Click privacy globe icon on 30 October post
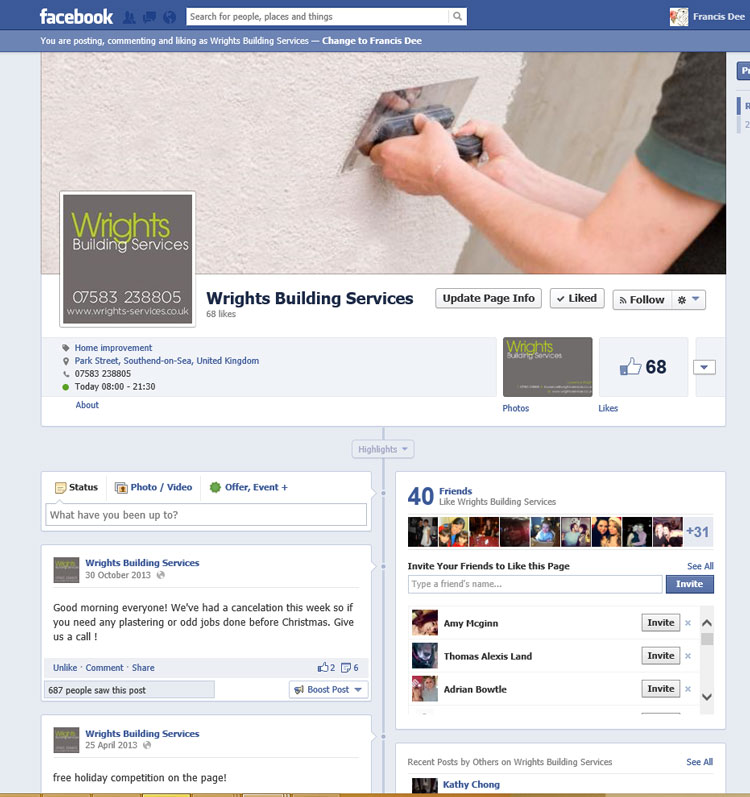 (161, 575)
